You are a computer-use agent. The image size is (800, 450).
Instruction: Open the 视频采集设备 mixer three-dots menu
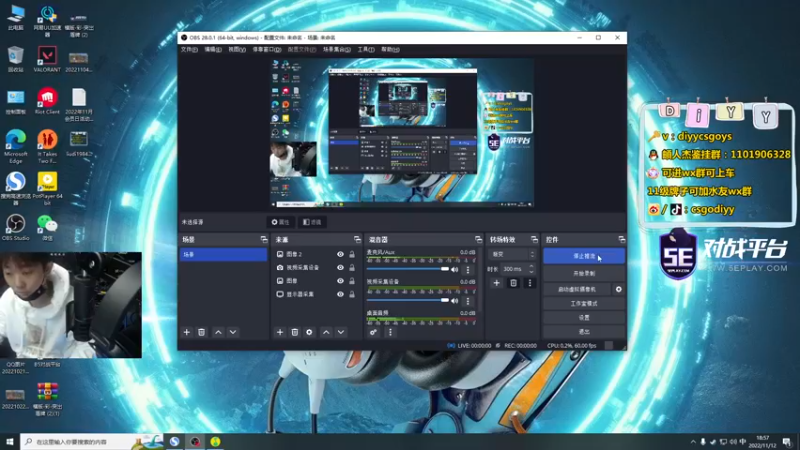pos(468,301)
